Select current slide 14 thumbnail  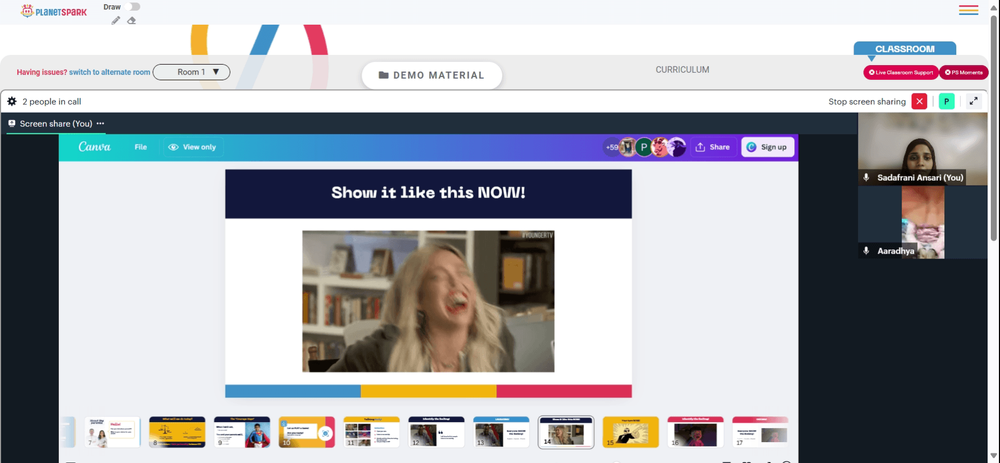click(566, 432)
